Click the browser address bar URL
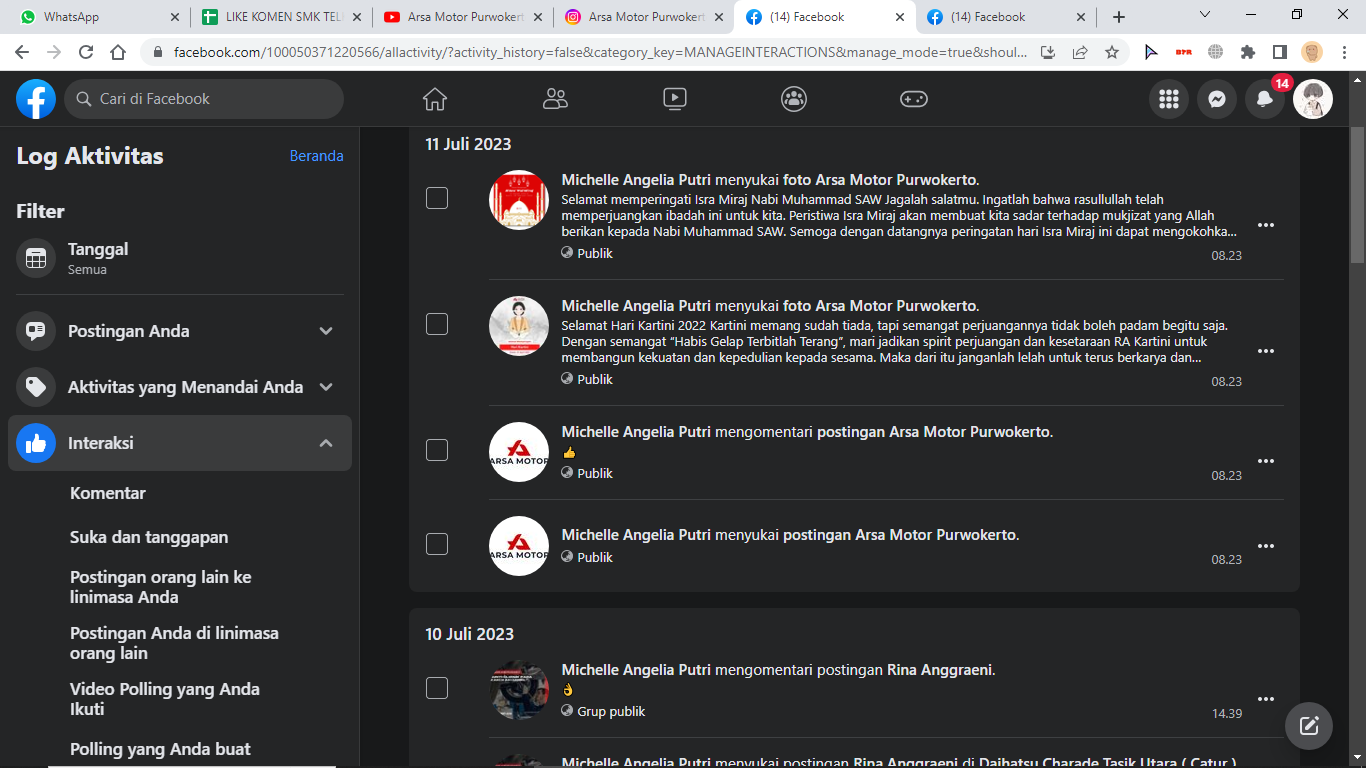 [x=600, y=52]
